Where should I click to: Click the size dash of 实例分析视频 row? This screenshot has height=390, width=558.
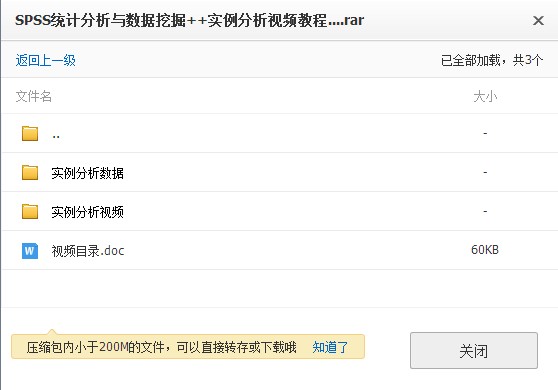pyautogui.click(x=485, y=211)
